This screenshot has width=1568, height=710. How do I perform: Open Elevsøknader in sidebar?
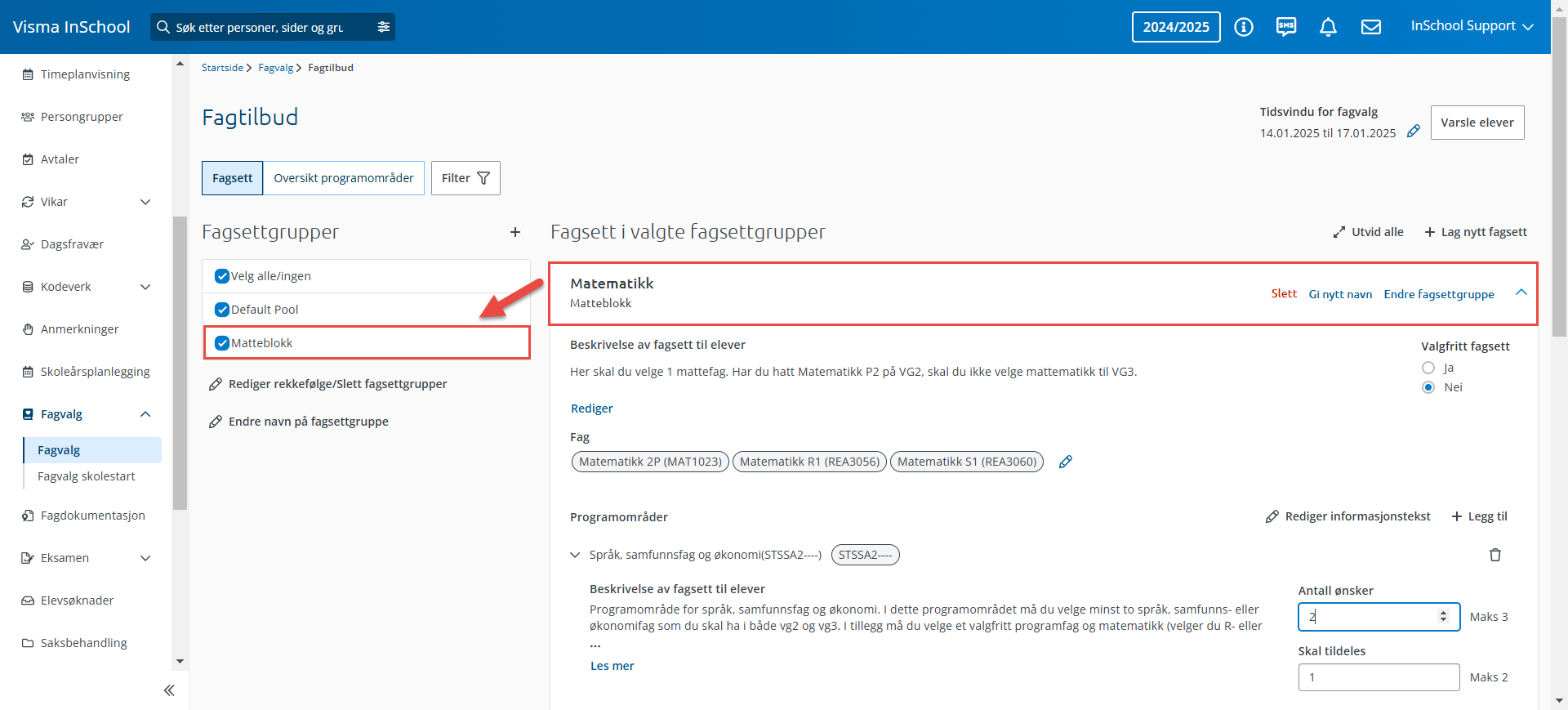(77, 601)
